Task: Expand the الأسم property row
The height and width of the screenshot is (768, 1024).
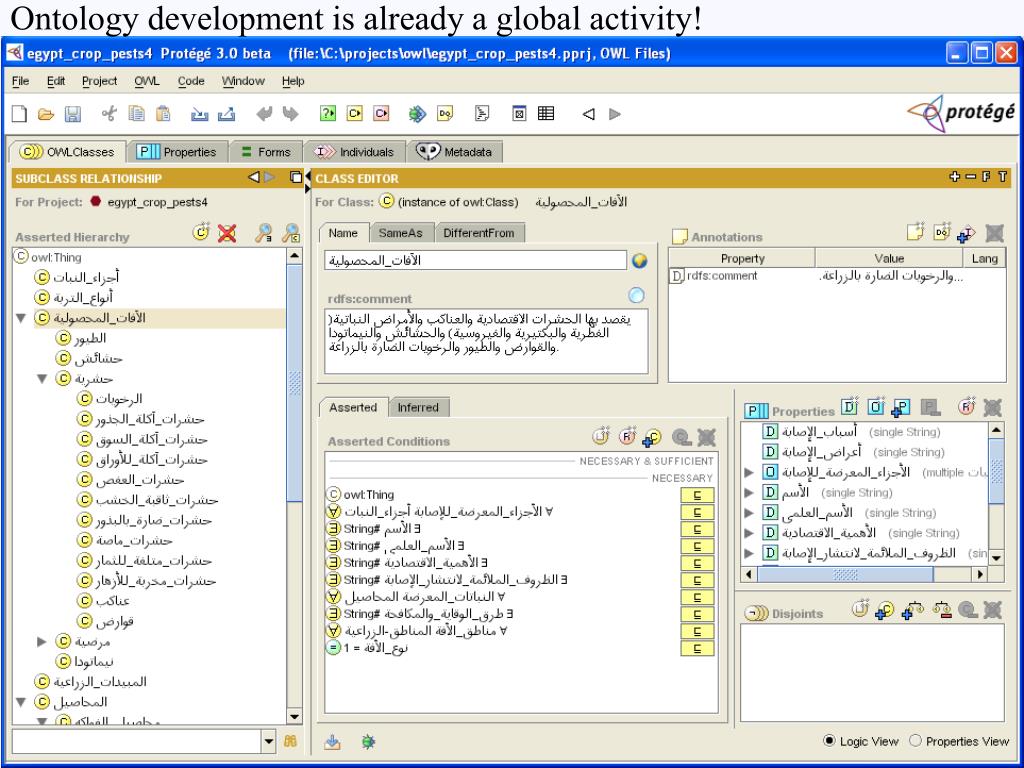Action: [749, 492]
